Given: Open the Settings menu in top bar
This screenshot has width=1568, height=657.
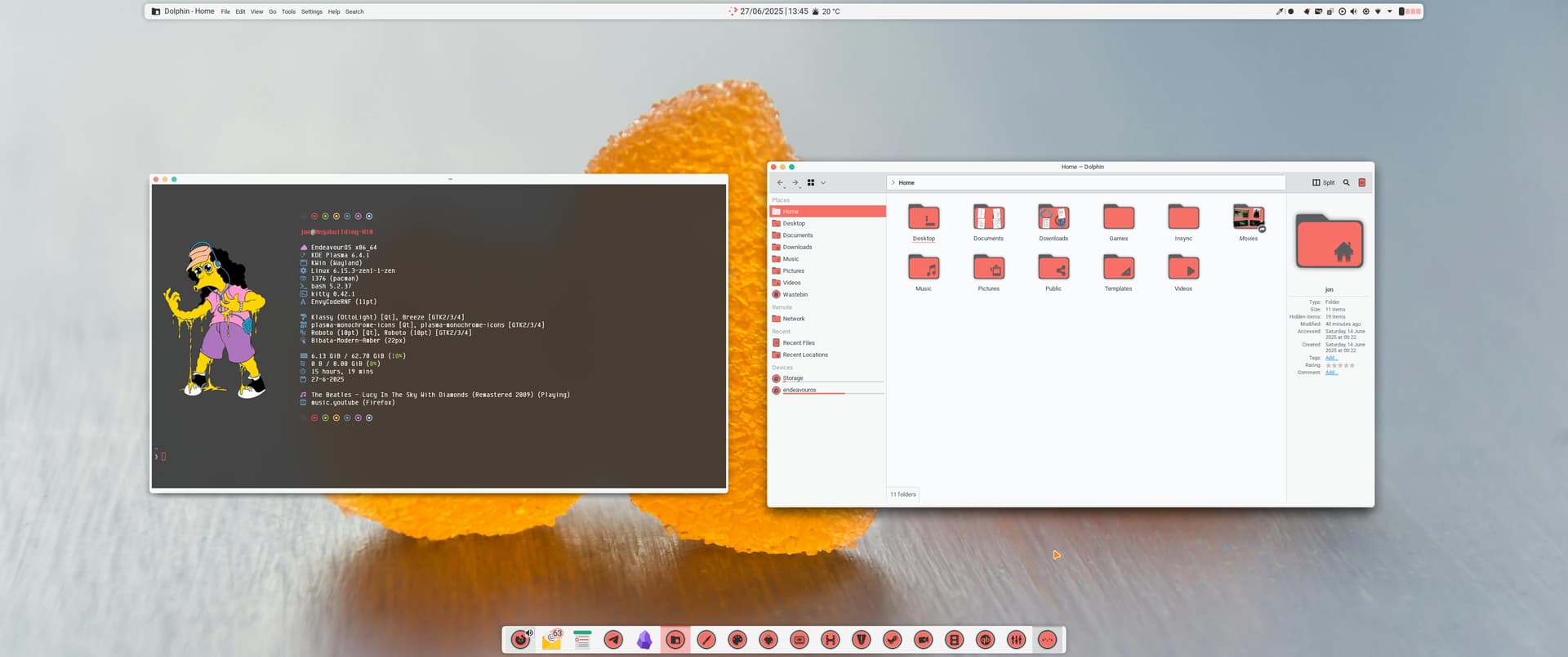Looking at the screenshot, I should [311, 11].
